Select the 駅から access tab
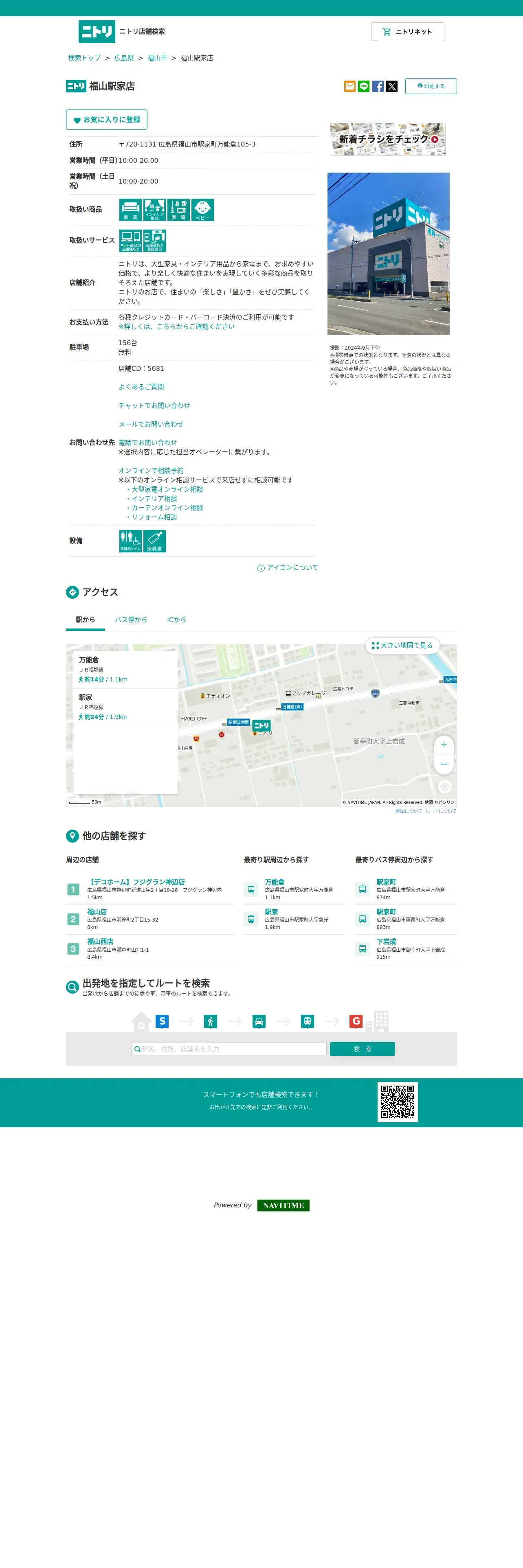This screenshot has width=523, height=1568. (85, 620)
